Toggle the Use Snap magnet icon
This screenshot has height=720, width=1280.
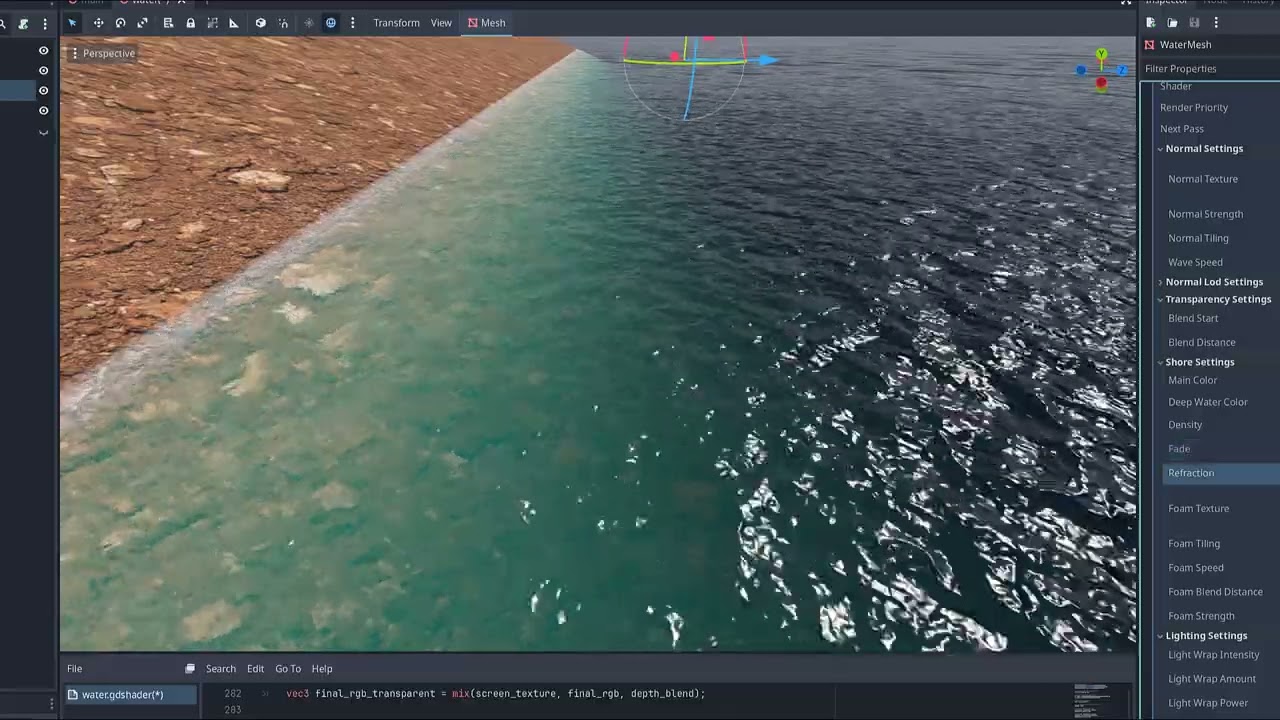pyautogui.click(x=283, y=22)
